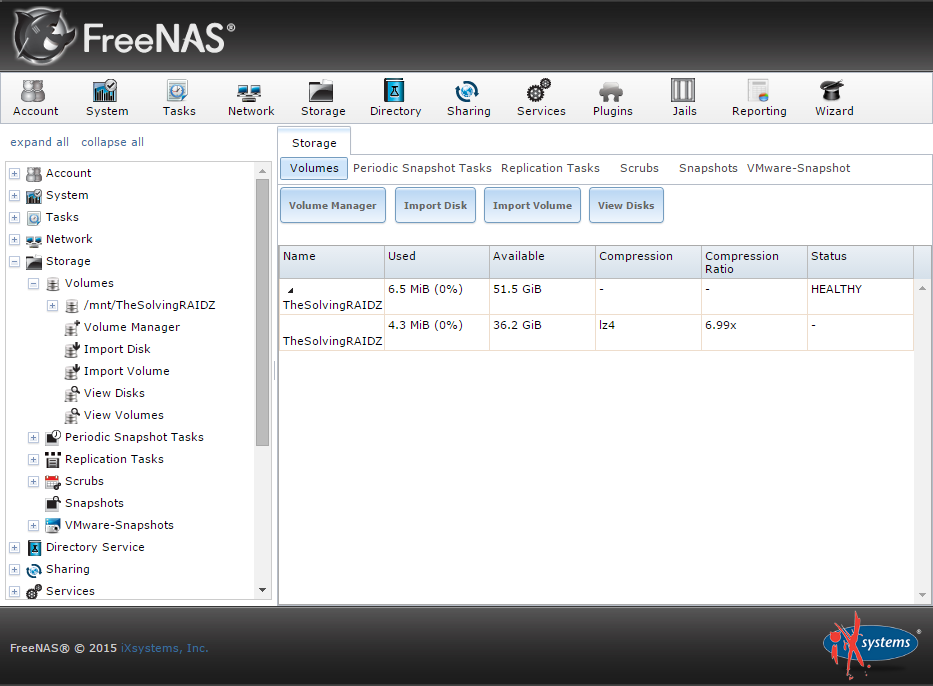933x686 pixels.
Task: Click the Import Volume button
Action: (532, 205)
